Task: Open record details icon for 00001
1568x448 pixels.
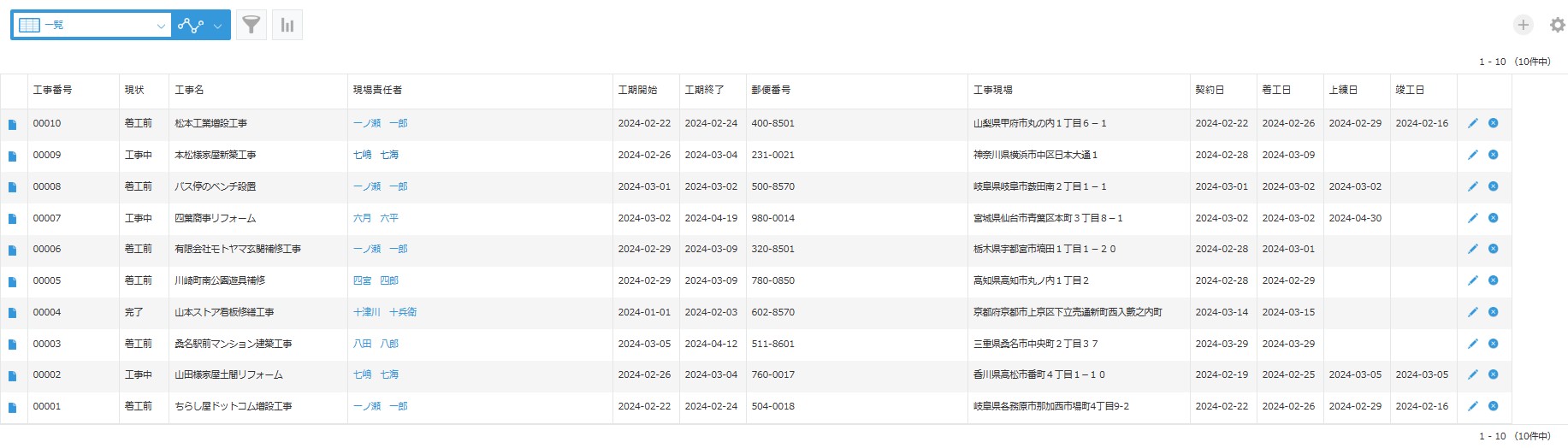Action: (x=13, y=407)
